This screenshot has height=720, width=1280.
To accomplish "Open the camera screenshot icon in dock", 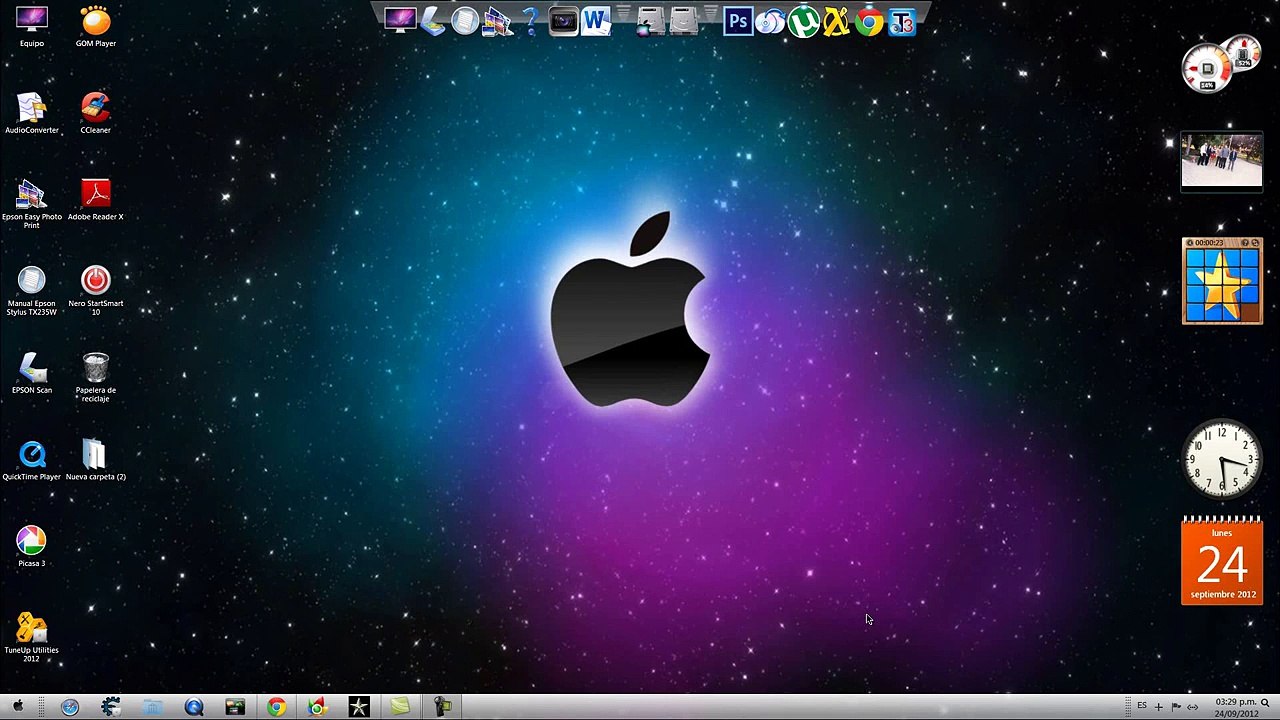I will pos(563,20).
